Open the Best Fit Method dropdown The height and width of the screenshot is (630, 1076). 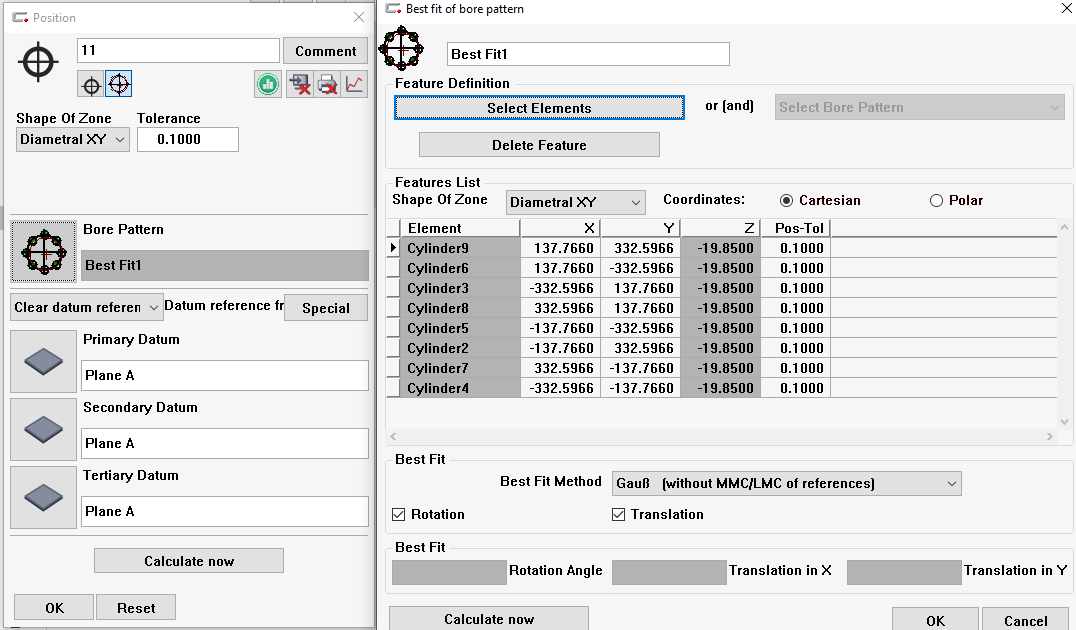click(x=786, y=484)
